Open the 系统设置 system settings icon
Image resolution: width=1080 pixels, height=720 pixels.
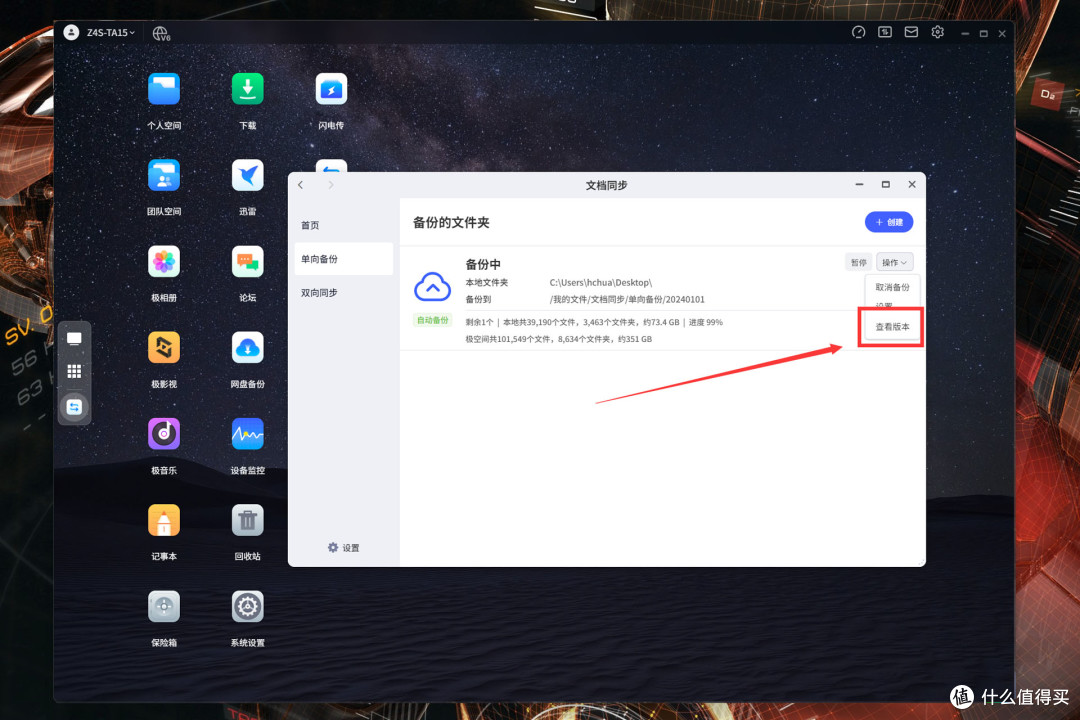tap(247, 606)
